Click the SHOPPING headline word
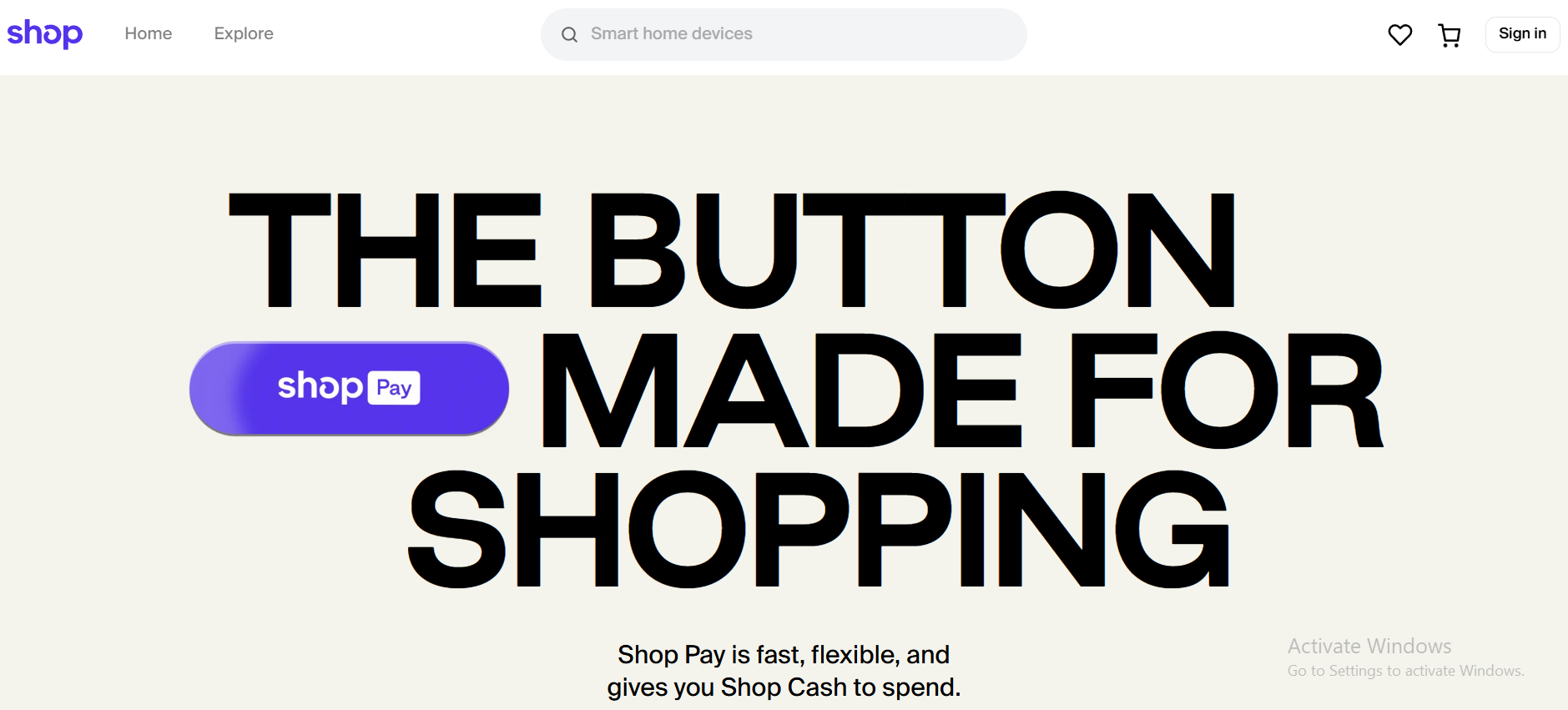 pos(819,529)
